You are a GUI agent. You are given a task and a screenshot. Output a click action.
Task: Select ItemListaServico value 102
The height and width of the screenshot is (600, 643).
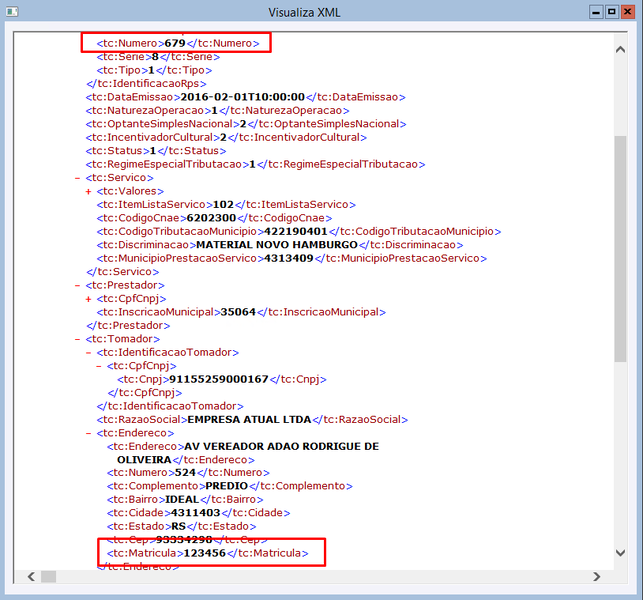coord(223,204)
